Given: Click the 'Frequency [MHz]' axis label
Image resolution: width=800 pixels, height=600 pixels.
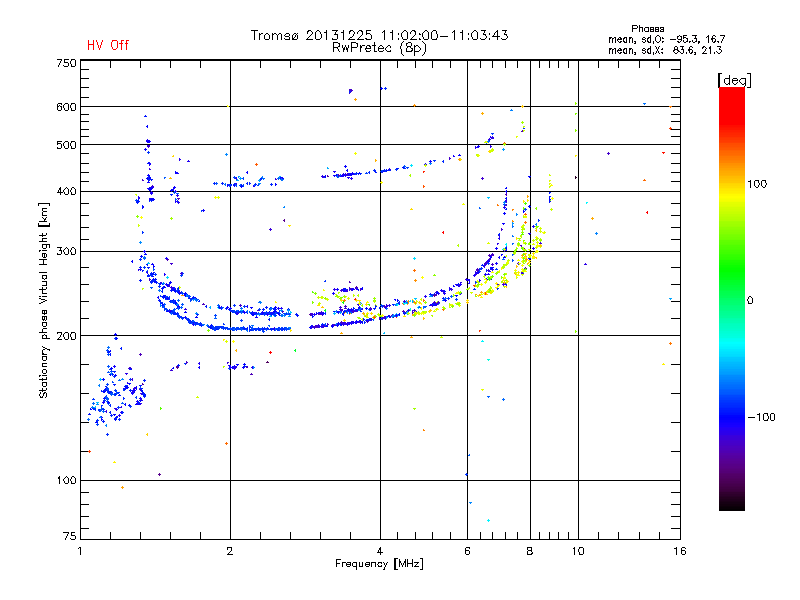Looking at the screenshot, I should point(379,564).
